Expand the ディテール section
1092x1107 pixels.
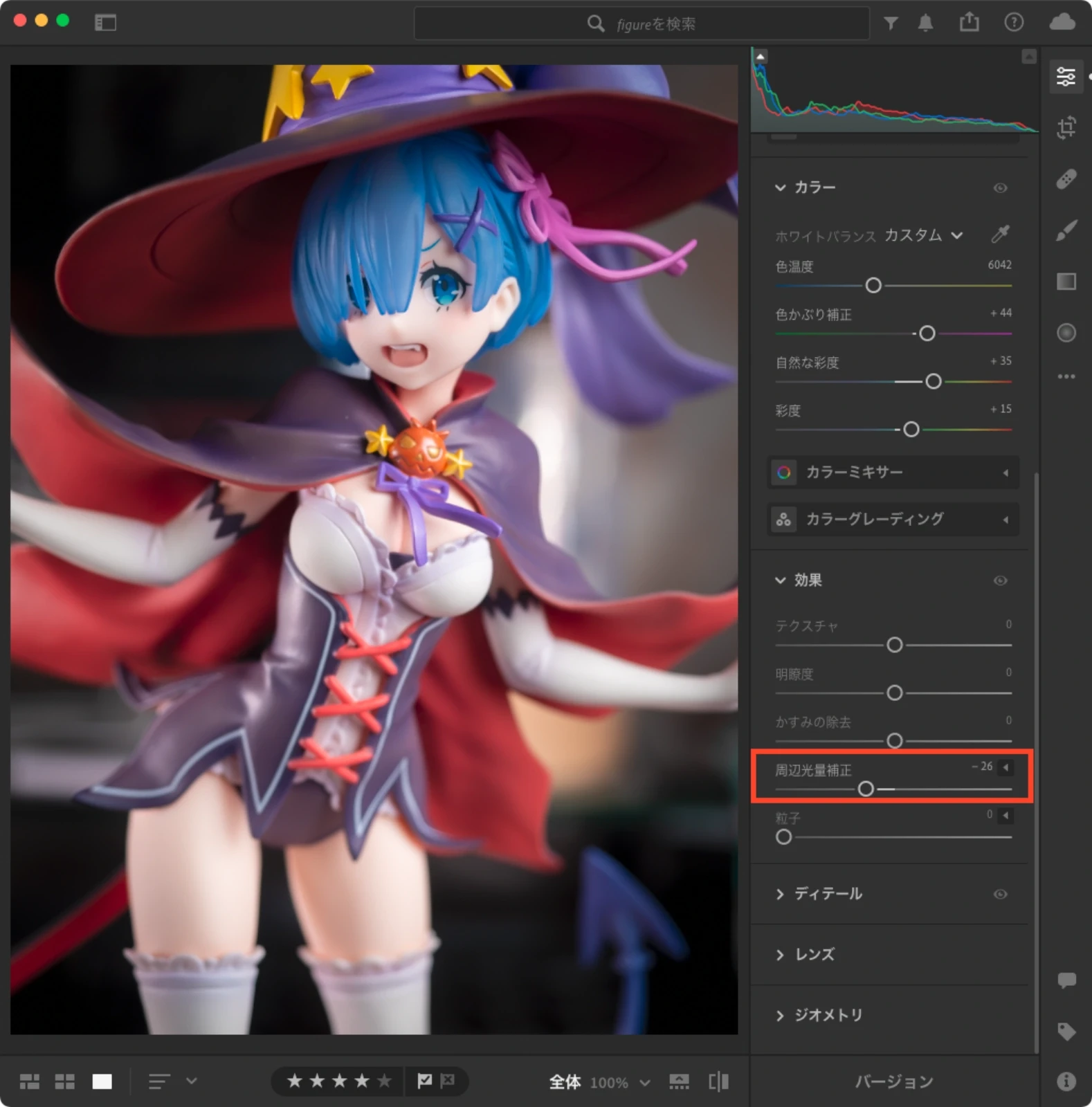coord(780,894)
